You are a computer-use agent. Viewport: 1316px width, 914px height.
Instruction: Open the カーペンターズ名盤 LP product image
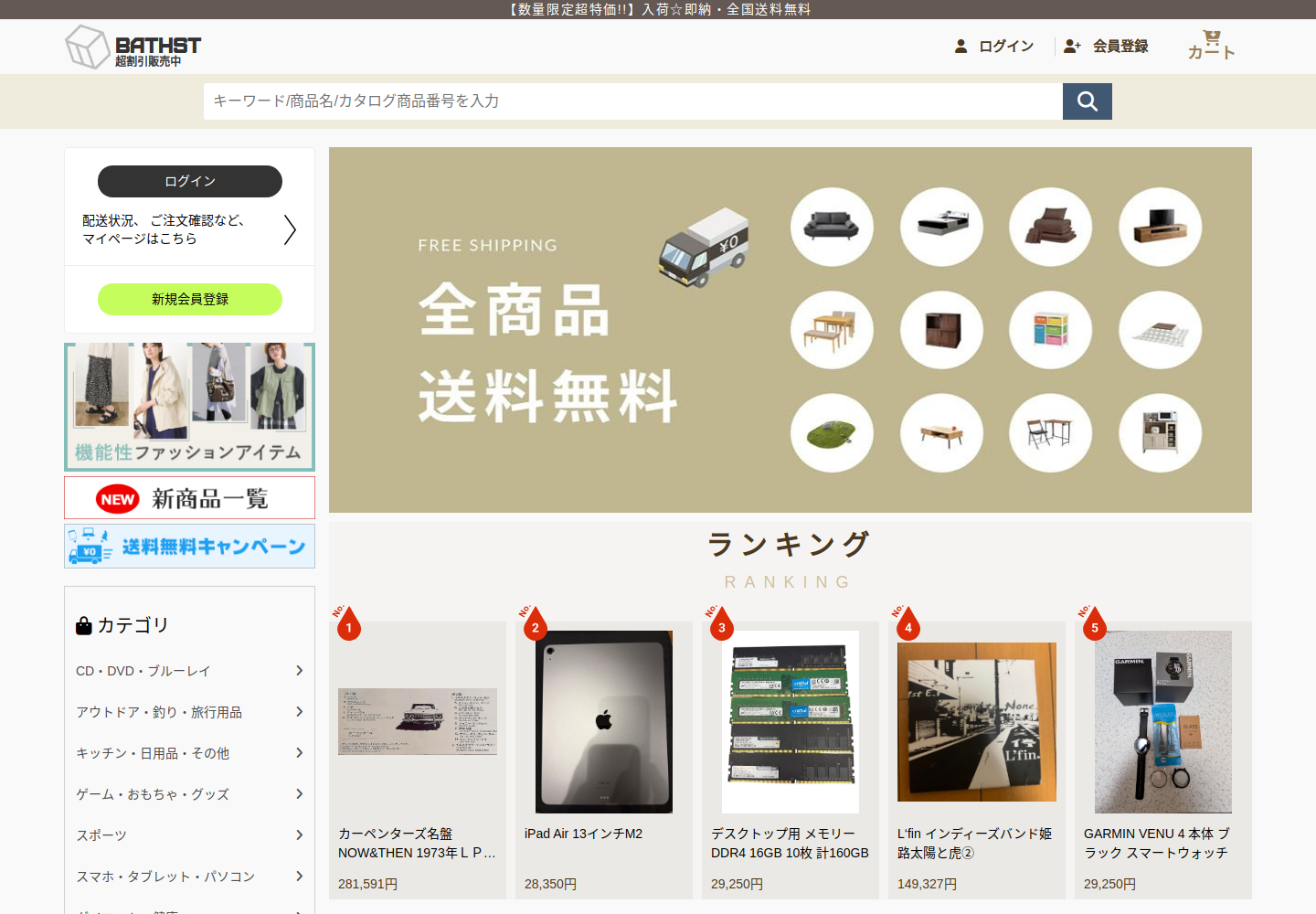coord(418,721)
